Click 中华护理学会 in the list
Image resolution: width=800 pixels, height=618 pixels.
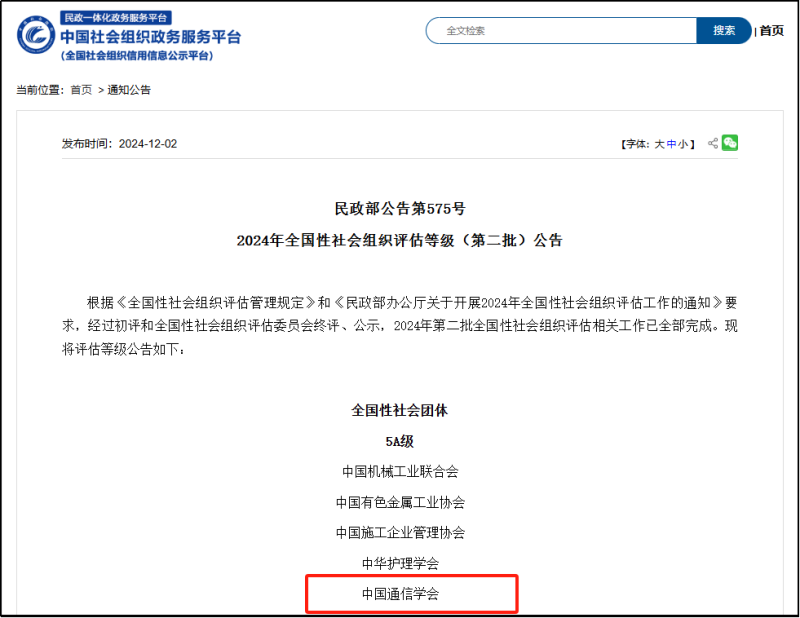400,563
